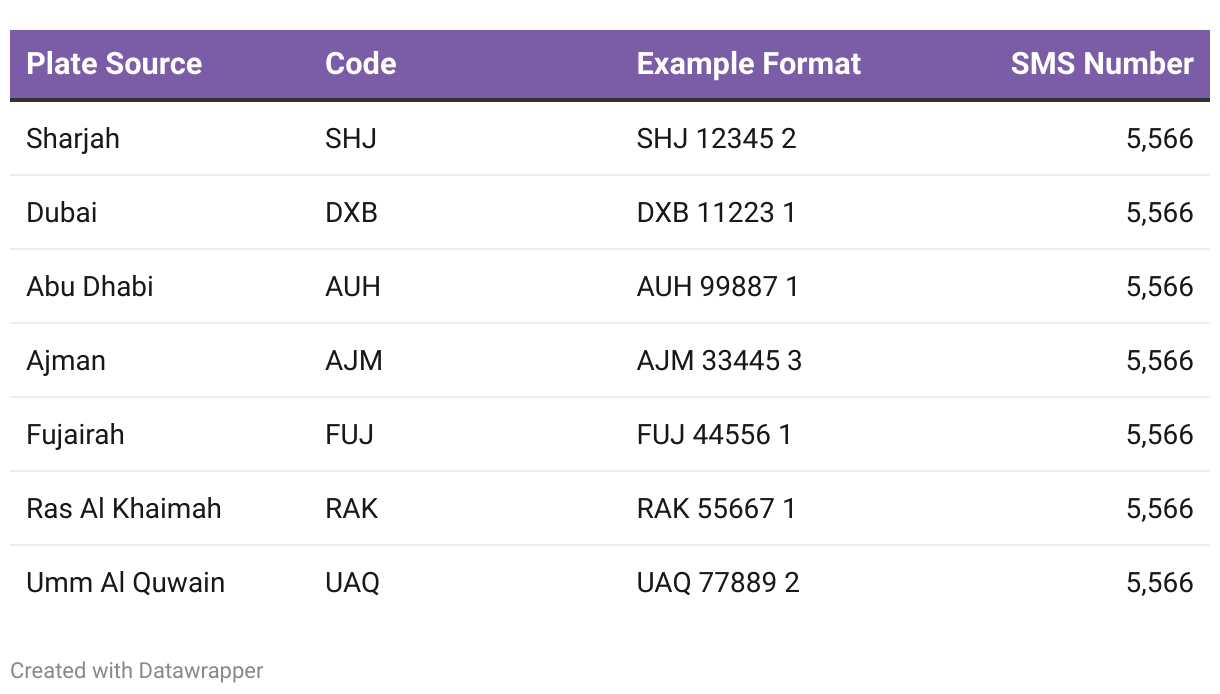Viewport: 1220px width, 694px height.
Task: Click the Umm Al Quwain row label
Action: point(125,582)
